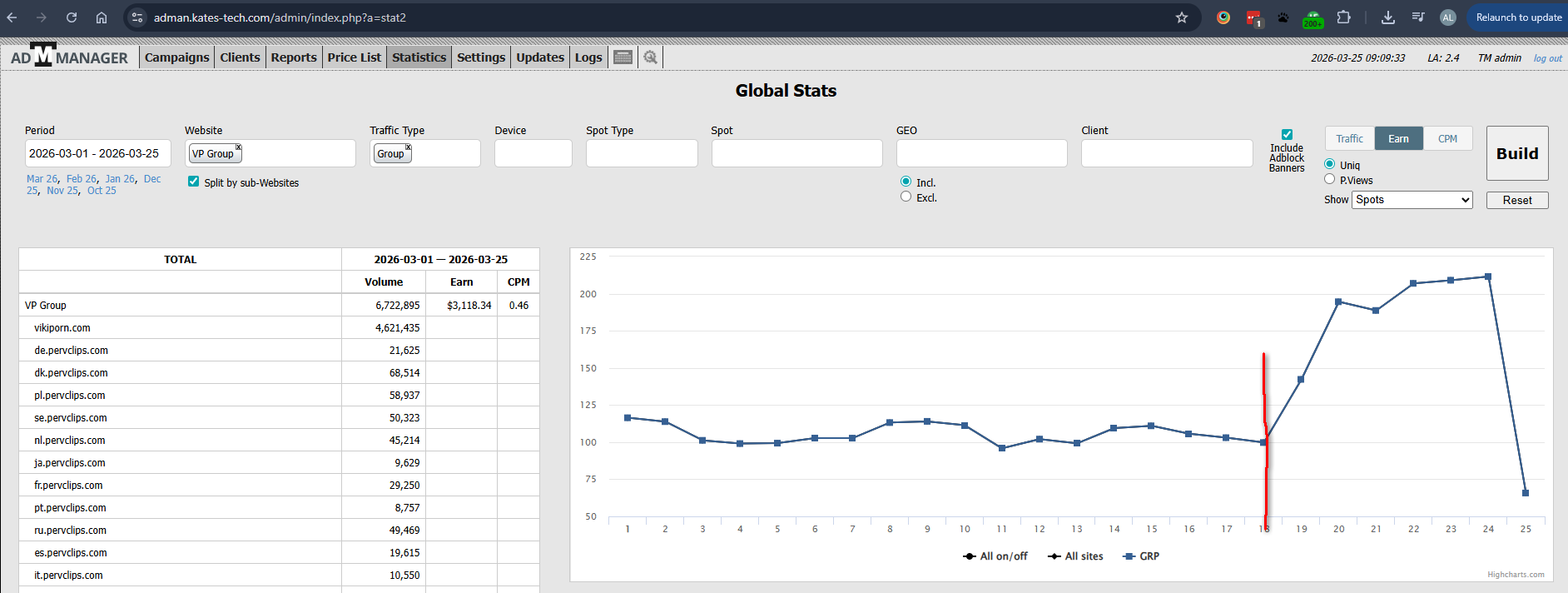Expand the Spot Type filter field
Screen dimensions: 1568x593
pyautogui.click(x=641, y=153)
